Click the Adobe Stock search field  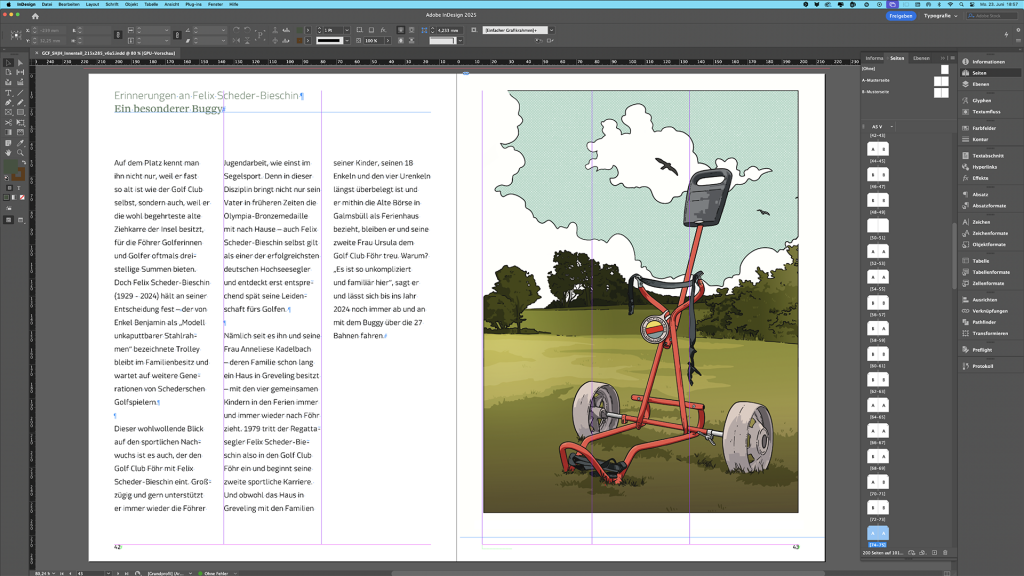click(990, 16)
